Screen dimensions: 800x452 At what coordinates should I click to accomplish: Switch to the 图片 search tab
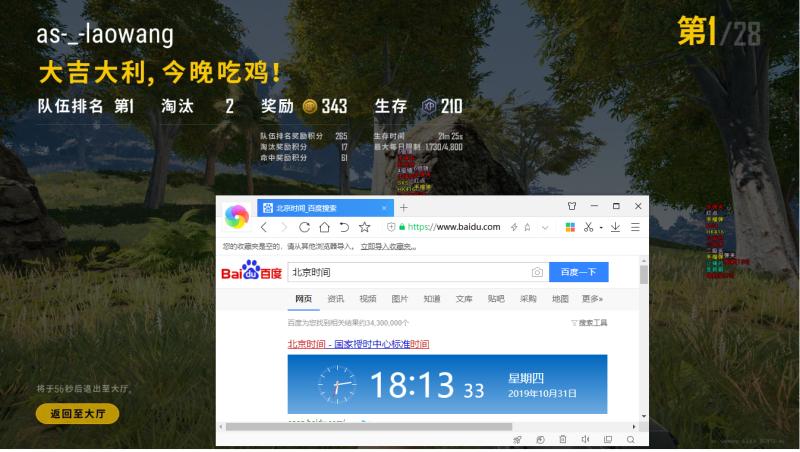coord(400,299)
